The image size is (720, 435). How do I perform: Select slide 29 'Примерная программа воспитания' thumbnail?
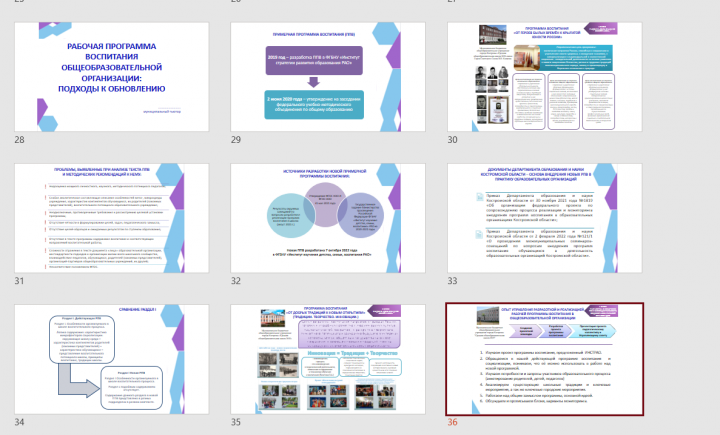click(328, 77)
